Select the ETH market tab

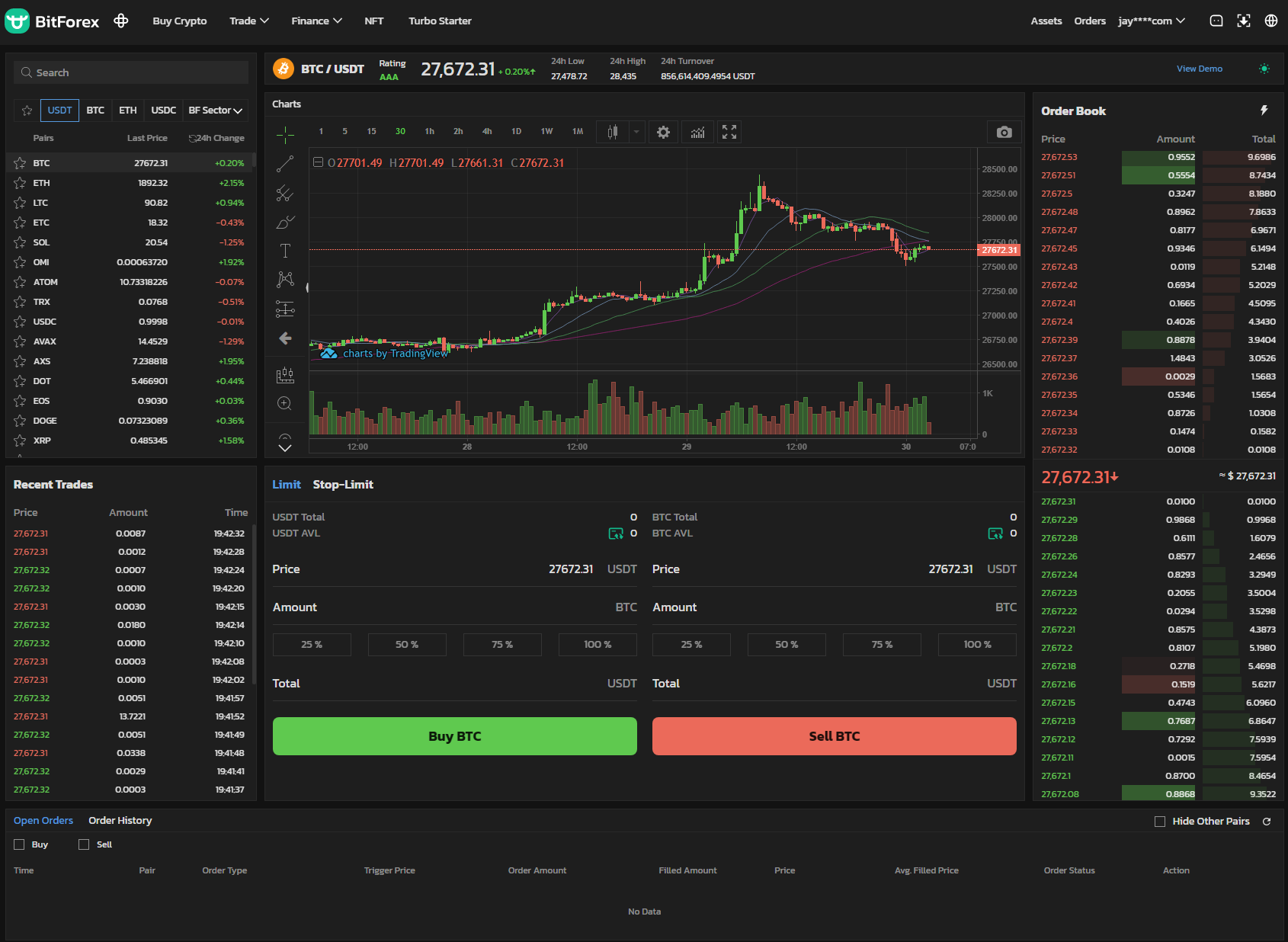(128, 111)
